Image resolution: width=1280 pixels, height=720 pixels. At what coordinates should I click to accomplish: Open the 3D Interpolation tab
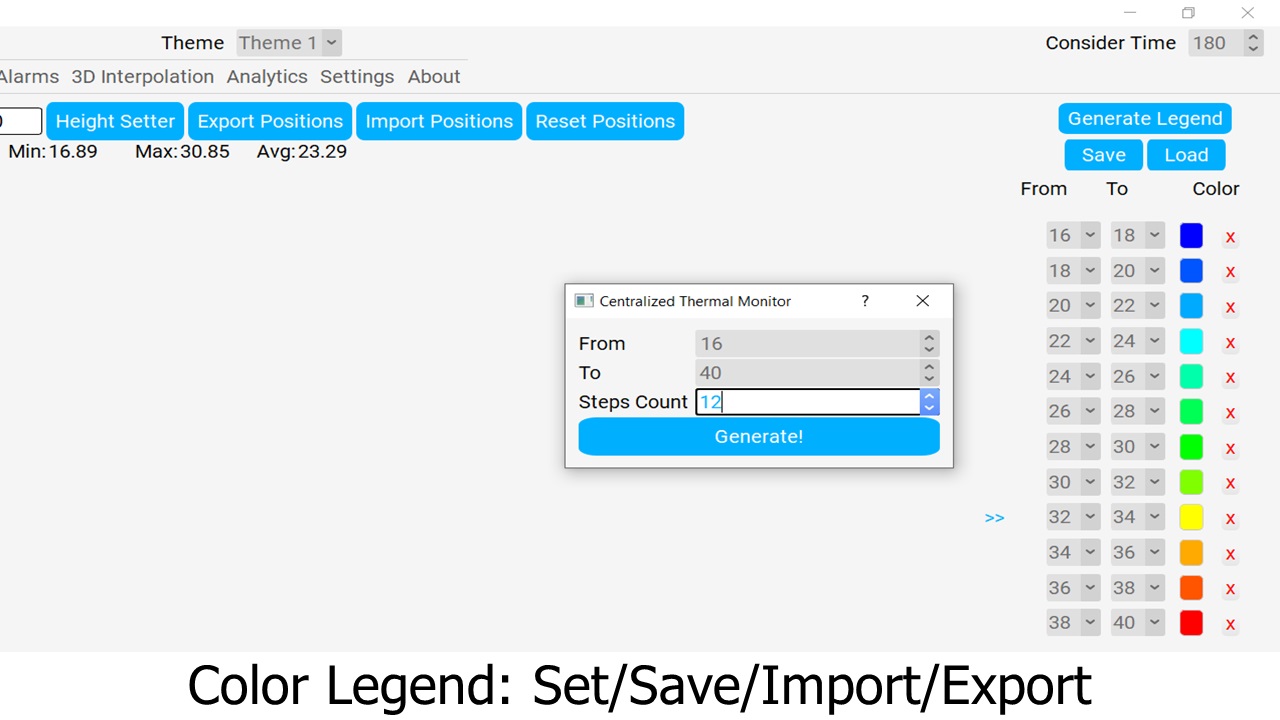tap(142, 77)
